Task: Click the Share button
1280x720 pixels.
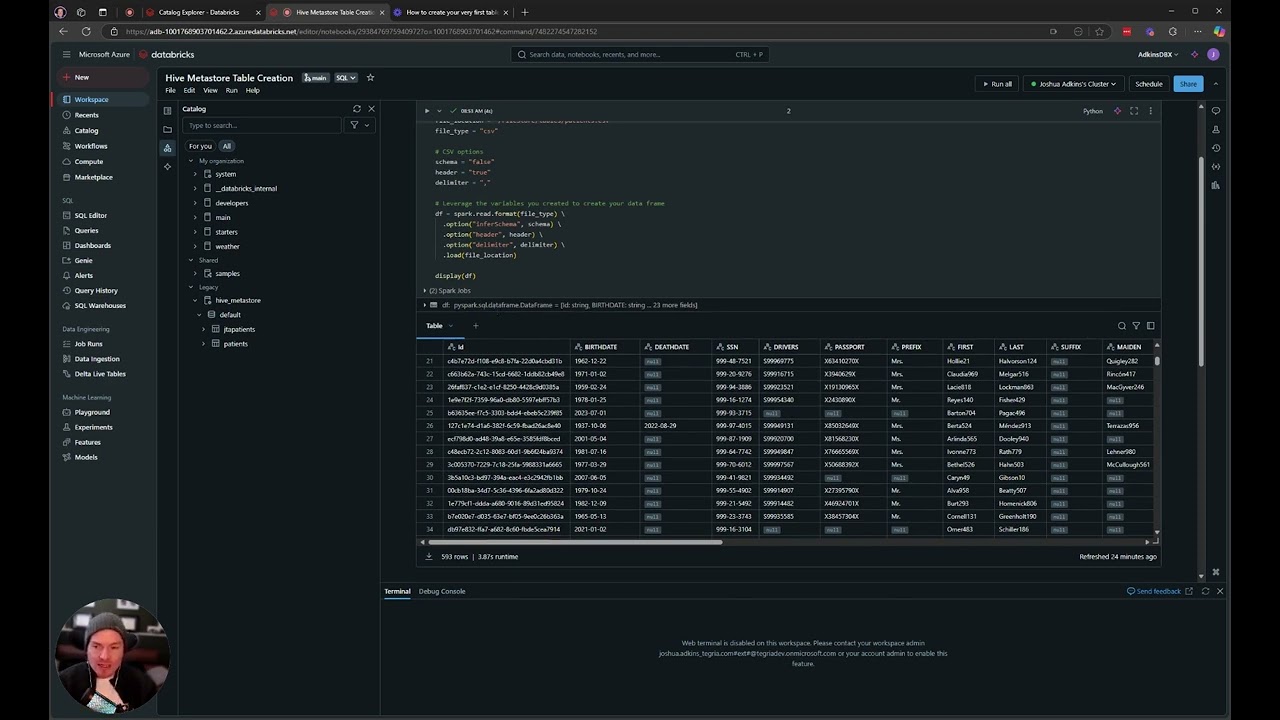Action: pyautogui.click(x=1188, y=84)
